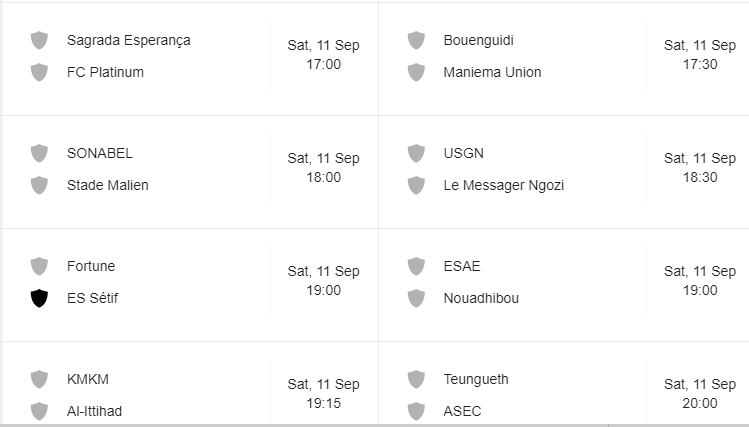Open the Le Messager Ngozi team link
Image resolution: width=749 pixels, height=427 pixels.
503,185
